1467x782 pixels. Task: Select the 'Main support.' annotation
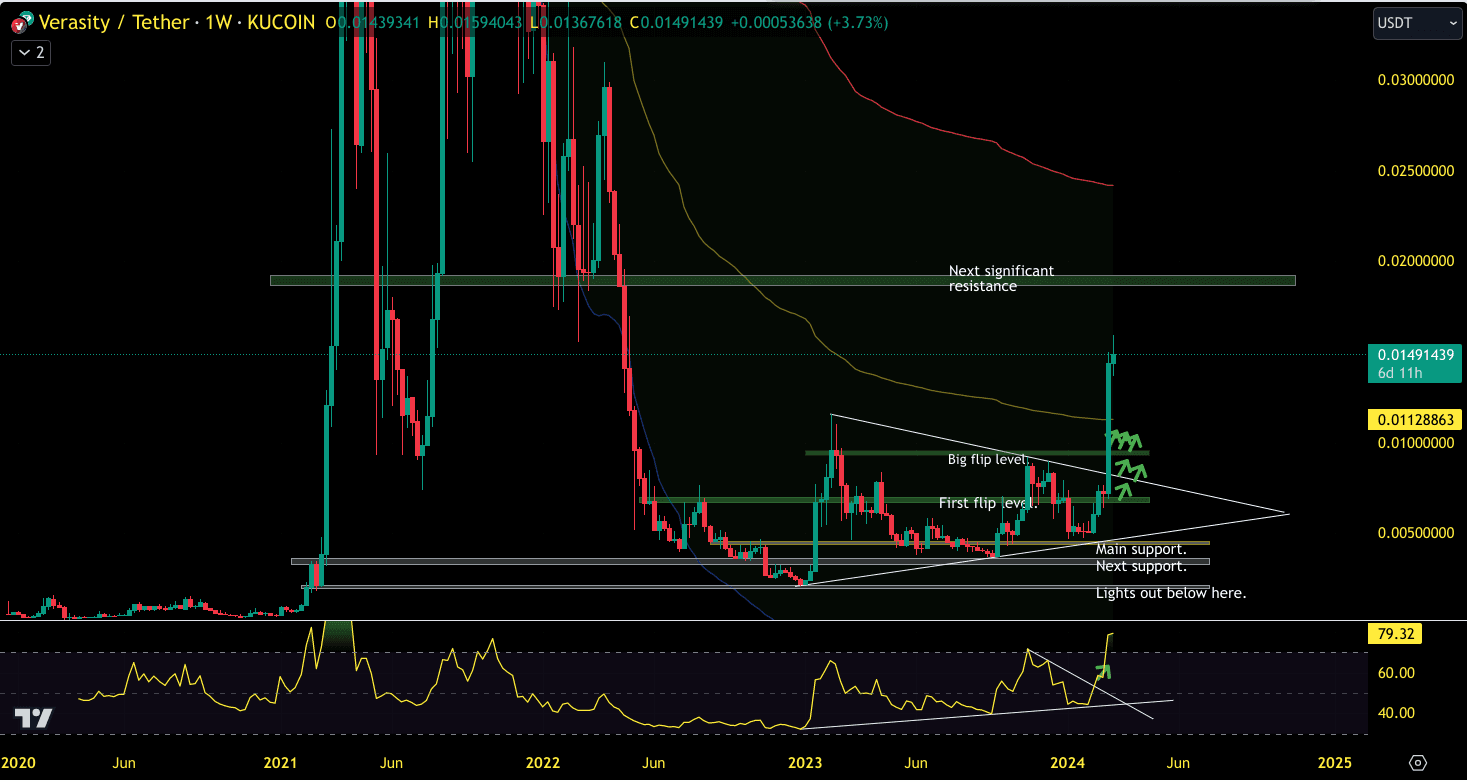(1141, 549)
